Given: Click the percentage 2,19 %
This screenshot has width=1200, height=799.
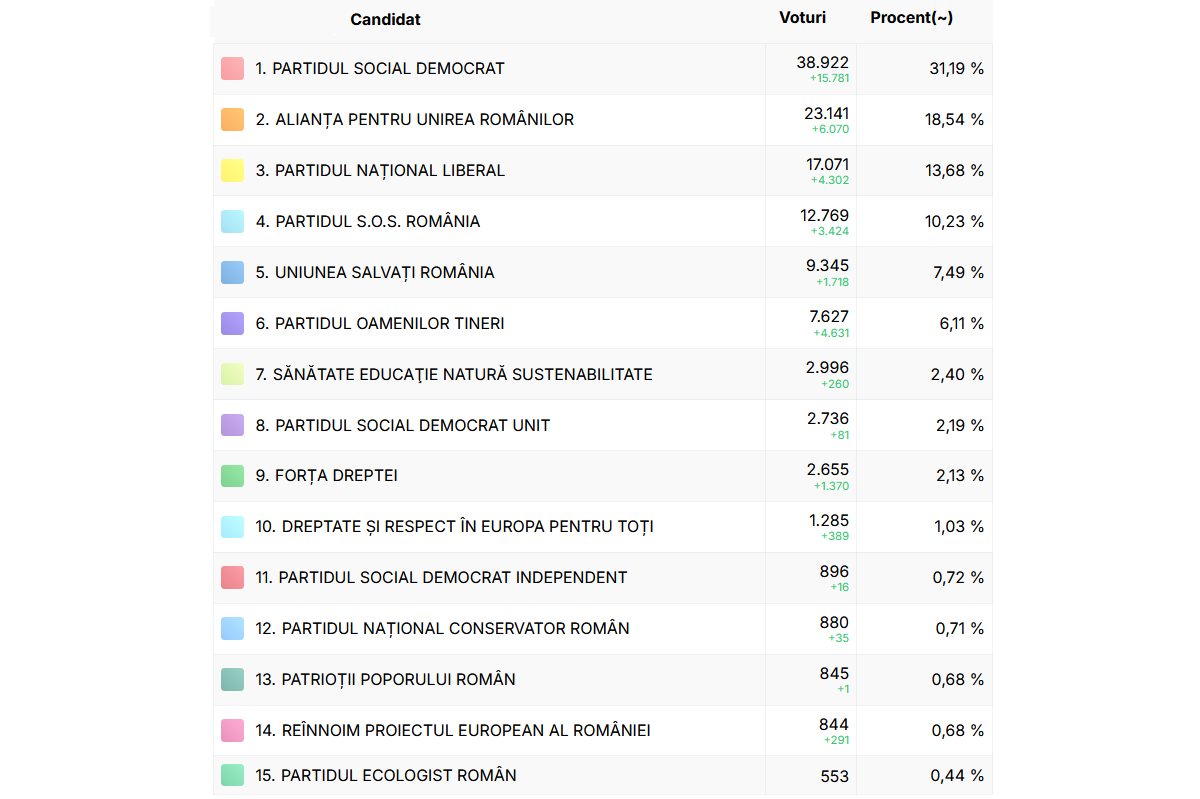Looking at the screenshot, I should point(959,426).
